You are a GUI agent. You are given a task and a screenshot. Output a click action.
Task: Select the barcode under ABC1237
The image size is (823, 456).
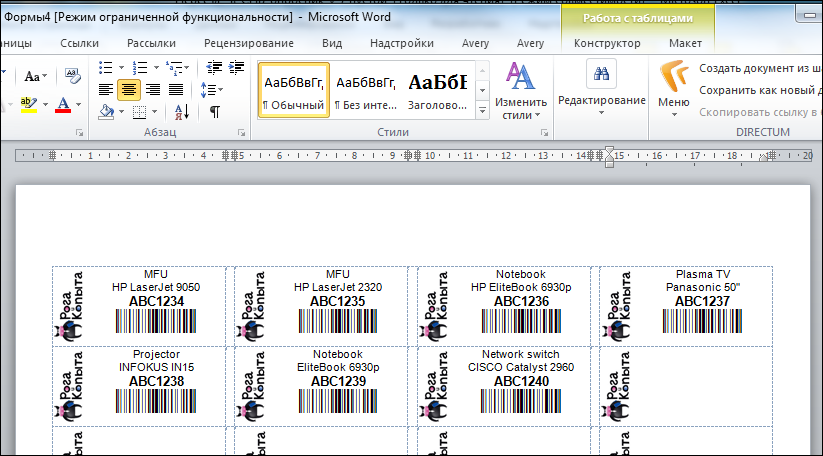click(702, 321)
